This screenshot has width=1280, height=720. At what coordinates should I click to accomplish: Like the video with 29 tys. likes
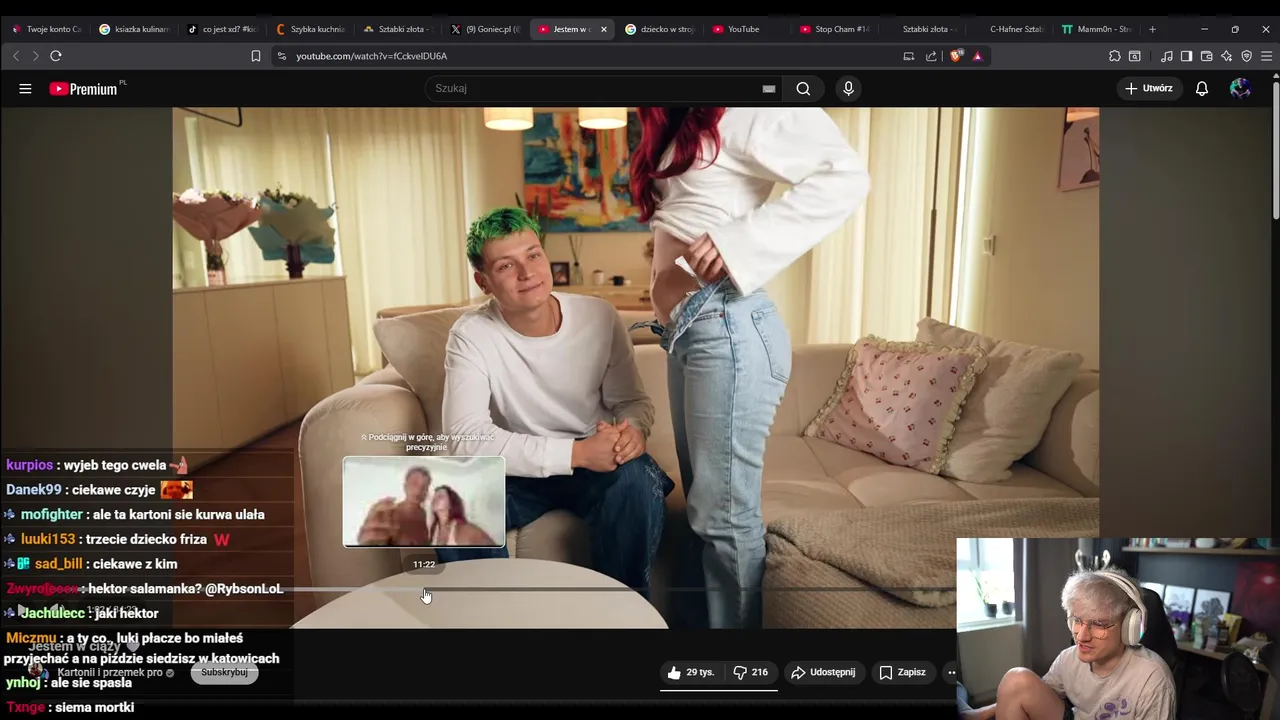click(x=691, y=672)
